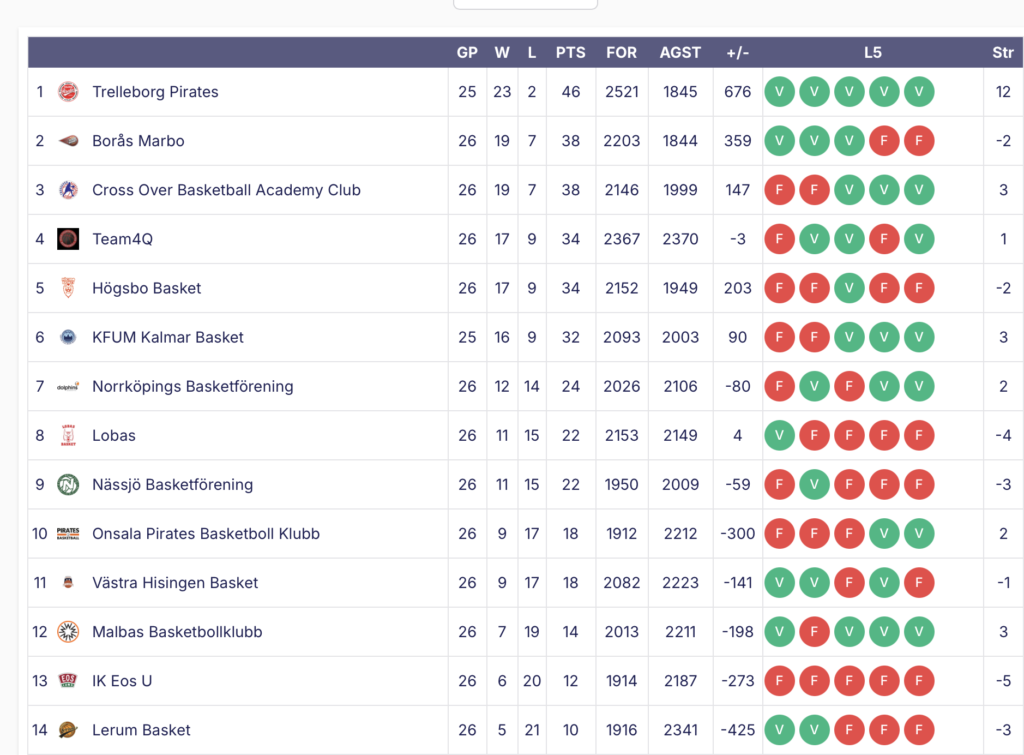Open the Malbas Basketbollklubb team link
Screen dimensions: 1024x755
[178, 632]
